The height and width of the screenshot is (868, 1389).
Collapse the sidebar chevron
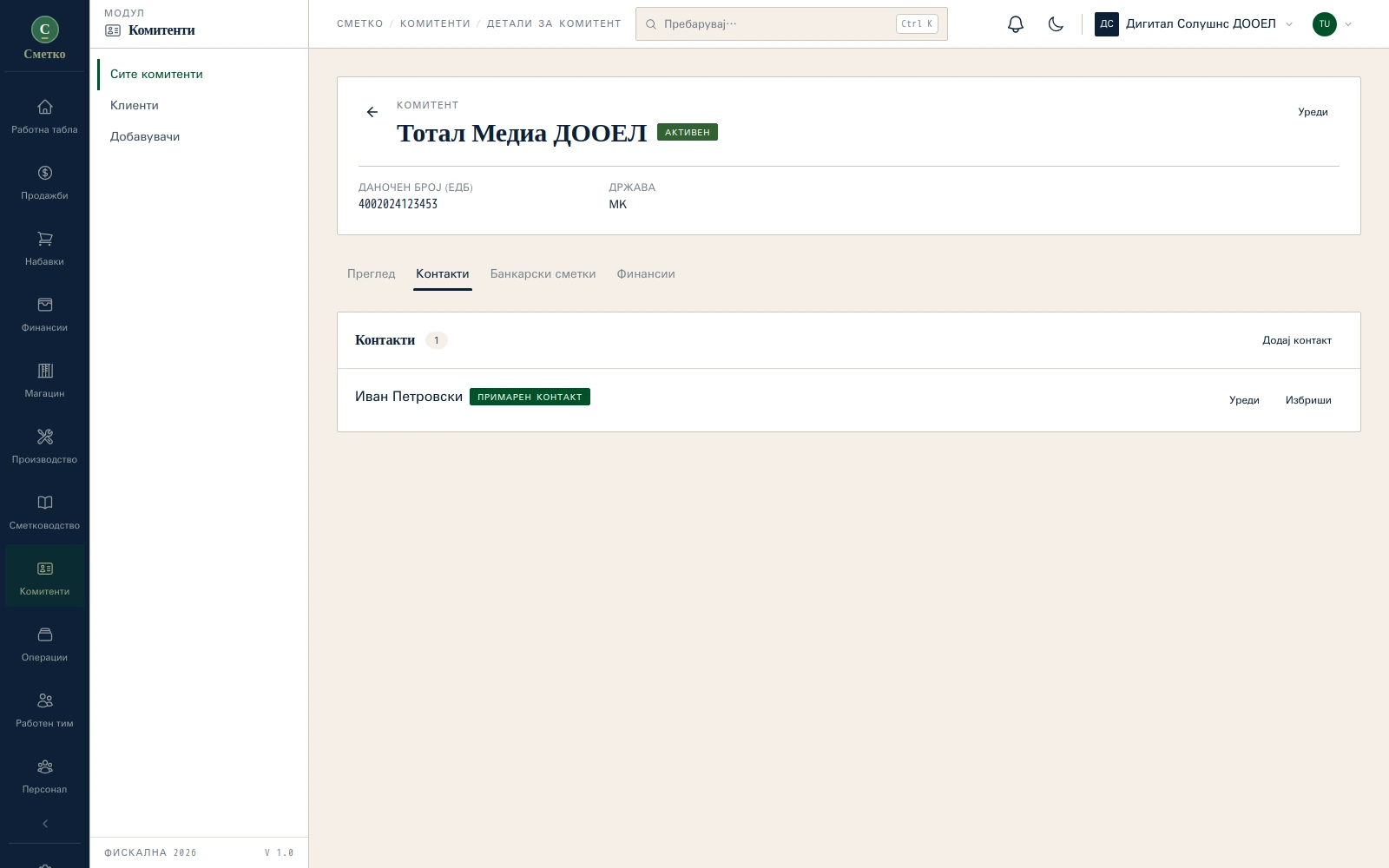pos(45,824)
